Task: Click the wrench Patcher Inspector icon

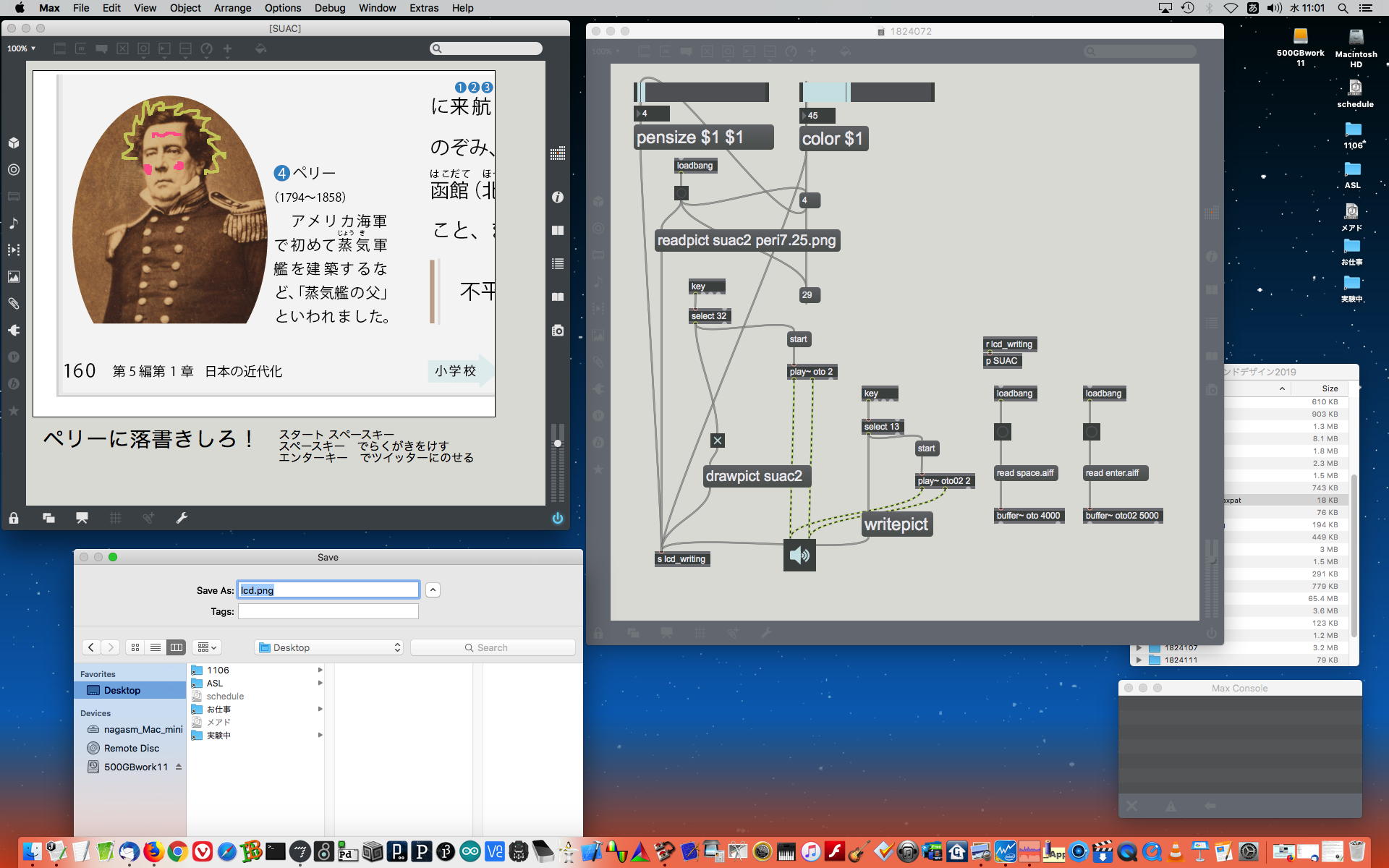Action: click(182, 518)
